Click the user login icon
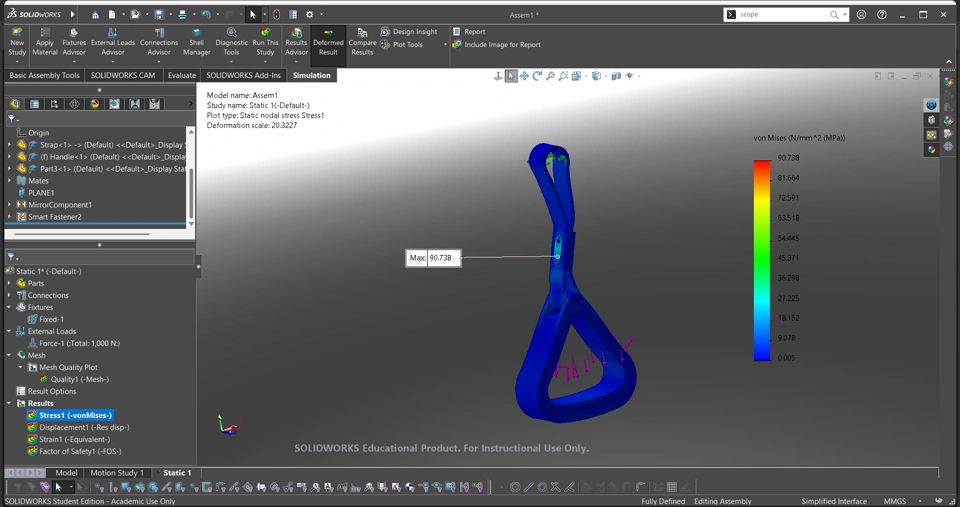The height and width of the screenshot is (507, 960). click(x=861, y=15)
